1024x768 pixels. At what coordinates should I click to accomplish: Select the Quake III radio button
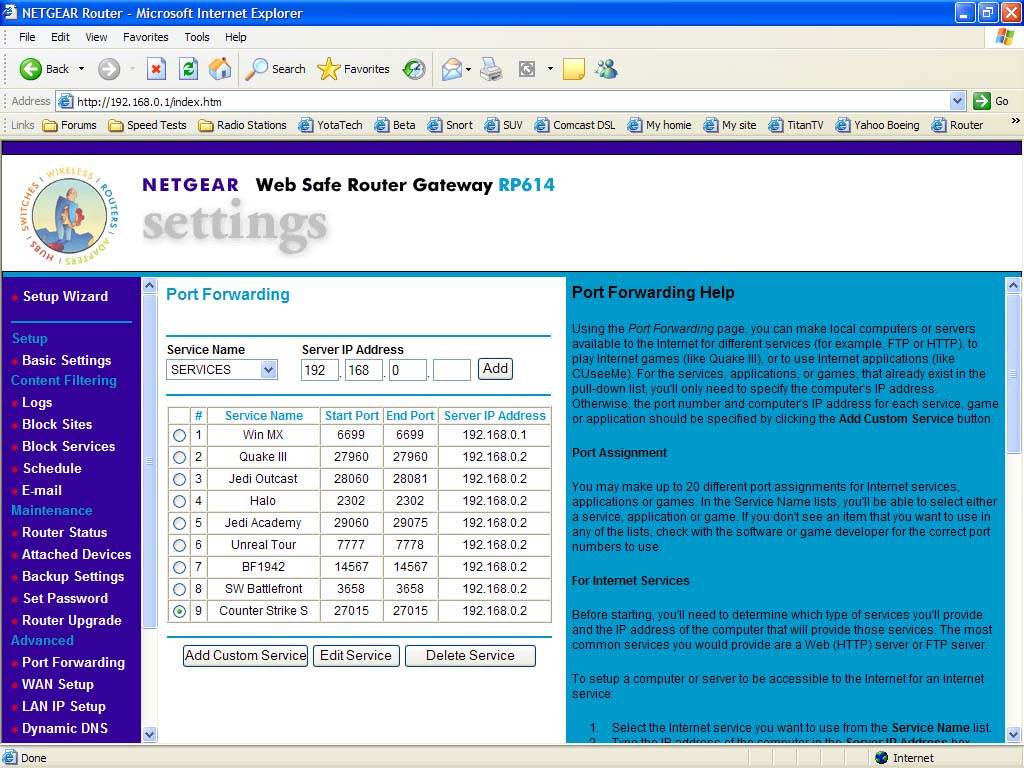179,457
